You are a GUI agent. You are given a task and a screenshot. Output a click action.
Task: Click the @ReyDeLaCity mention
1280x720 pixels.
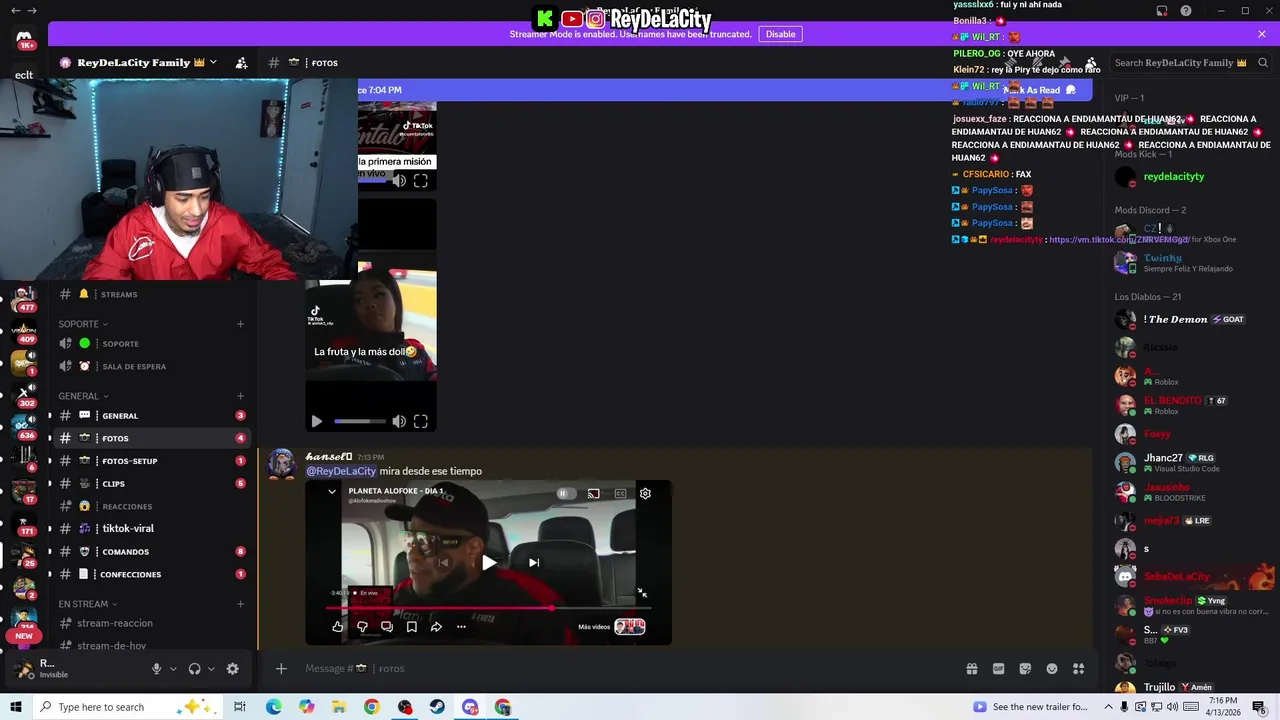[x=341, y=471]
